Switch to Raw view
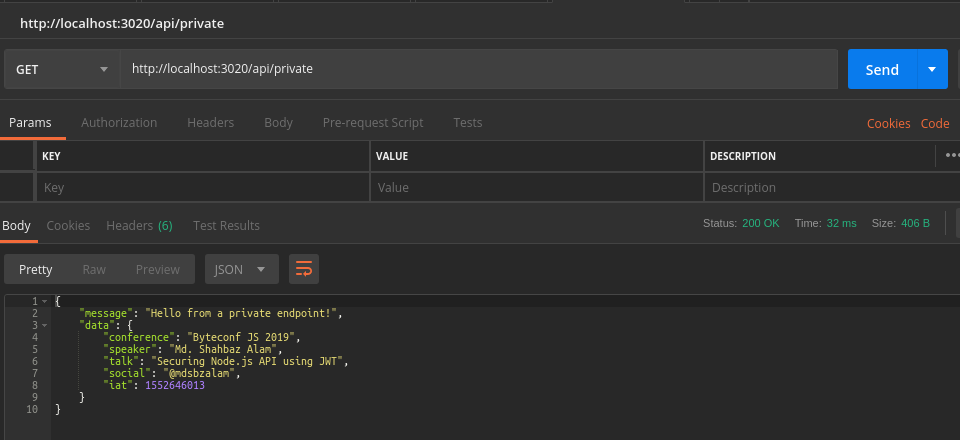Screen dimensions: 960x440 point(94,269)
